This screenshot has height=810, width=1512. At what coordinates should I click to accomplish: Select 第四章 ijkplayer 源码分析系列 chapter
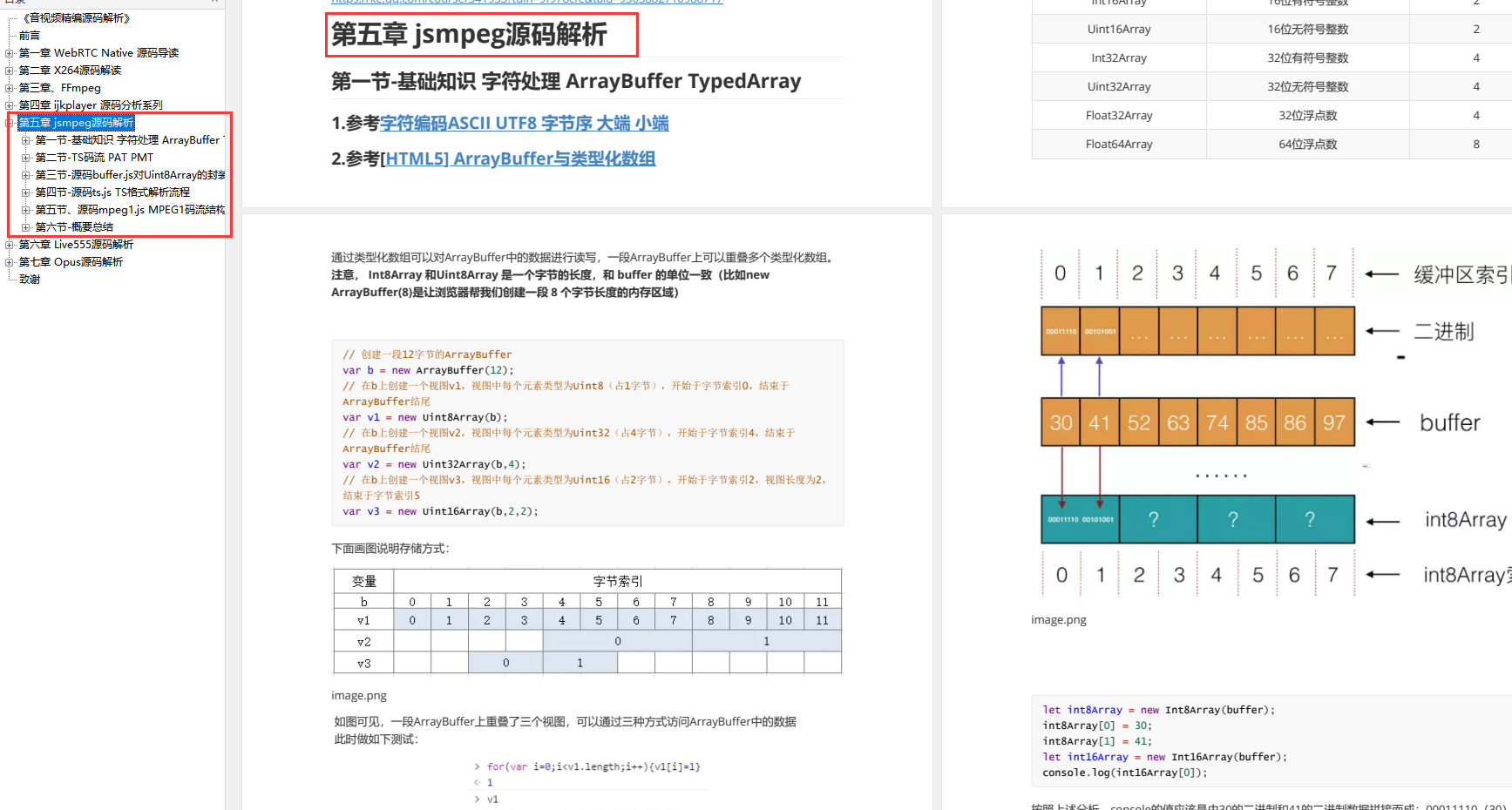tap(91, 105)
